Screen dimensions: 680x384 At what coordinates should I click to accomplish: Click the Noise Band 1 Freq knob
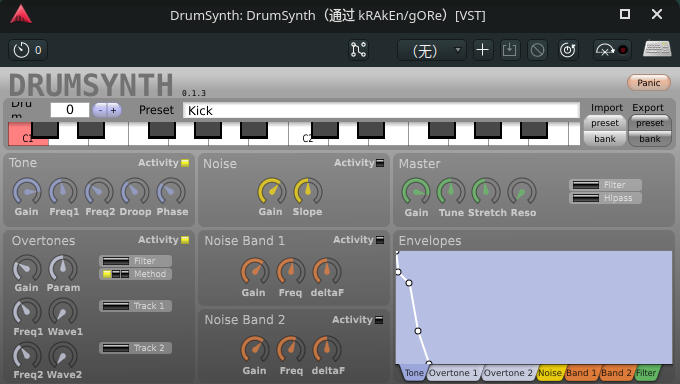point(291,272)
